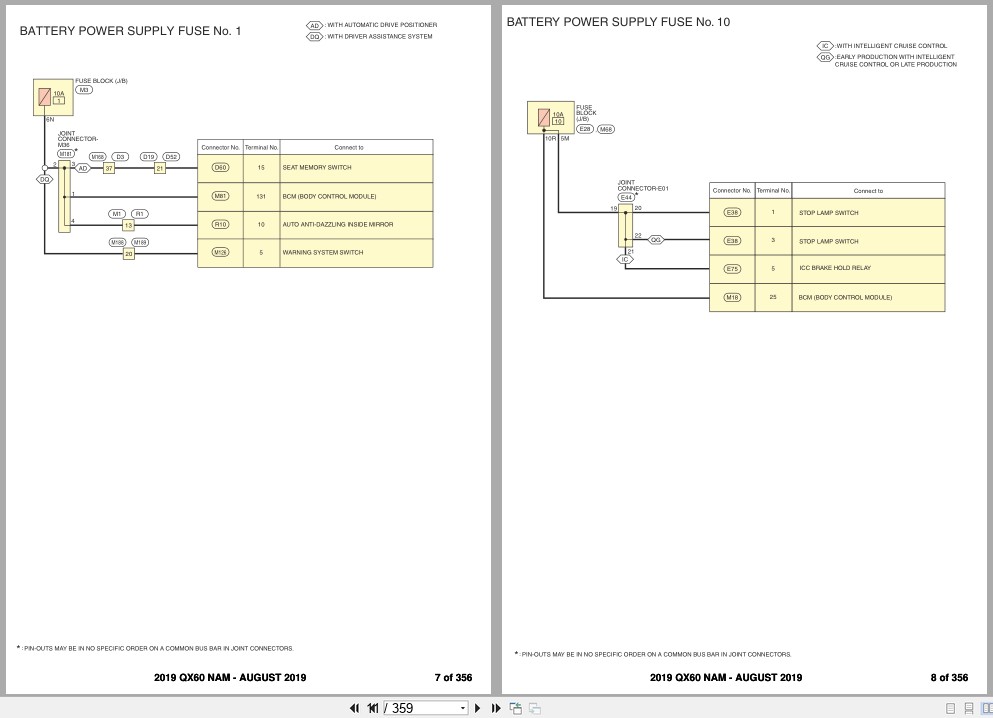Click the QG option marker on the wire
993x718 pixels.
[x=655, y=240]
